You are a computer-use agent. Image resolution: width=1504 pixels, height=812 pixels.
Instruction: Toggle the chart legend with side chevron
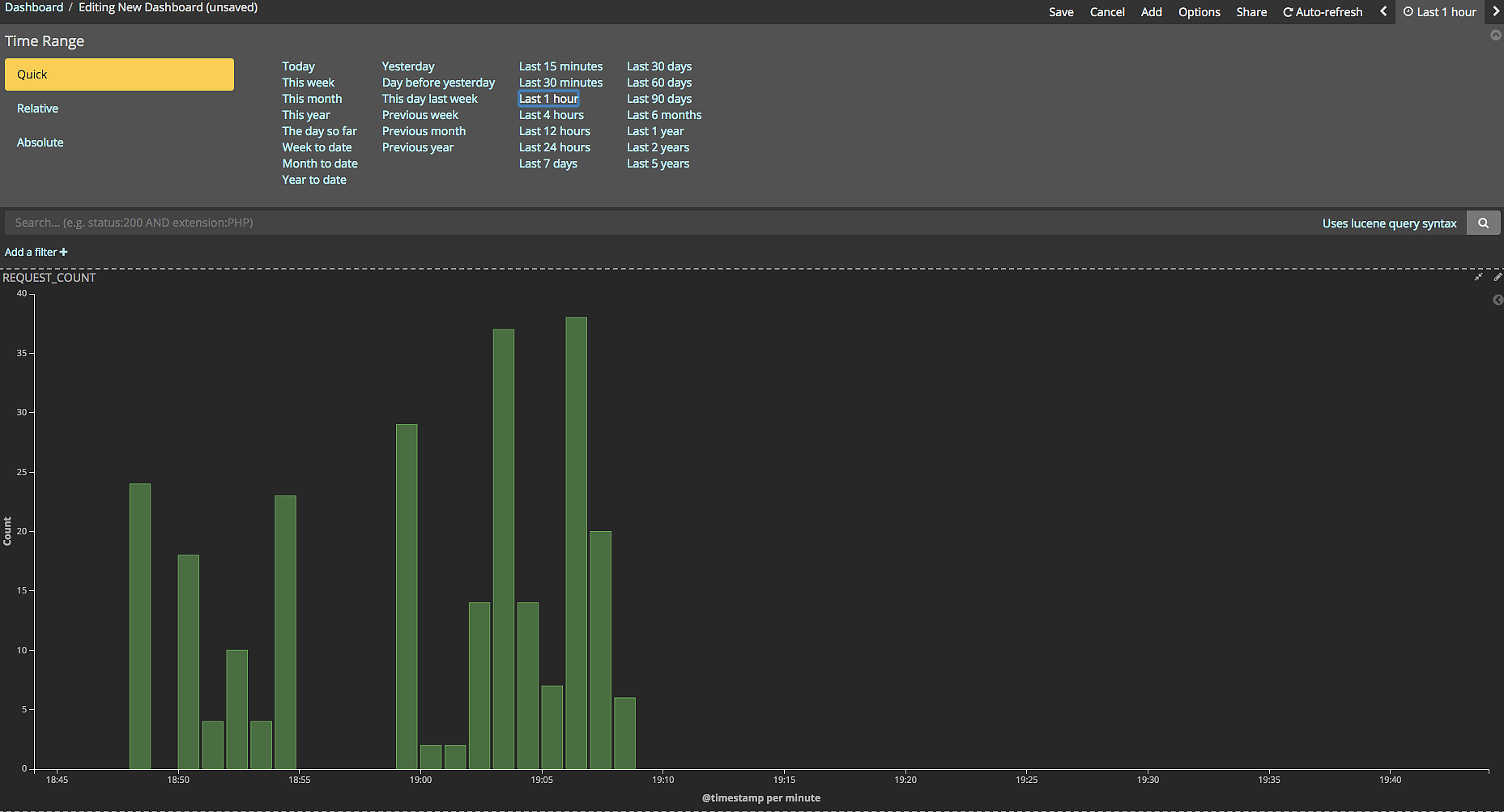pyautogui.click(x=1498, y=300)
